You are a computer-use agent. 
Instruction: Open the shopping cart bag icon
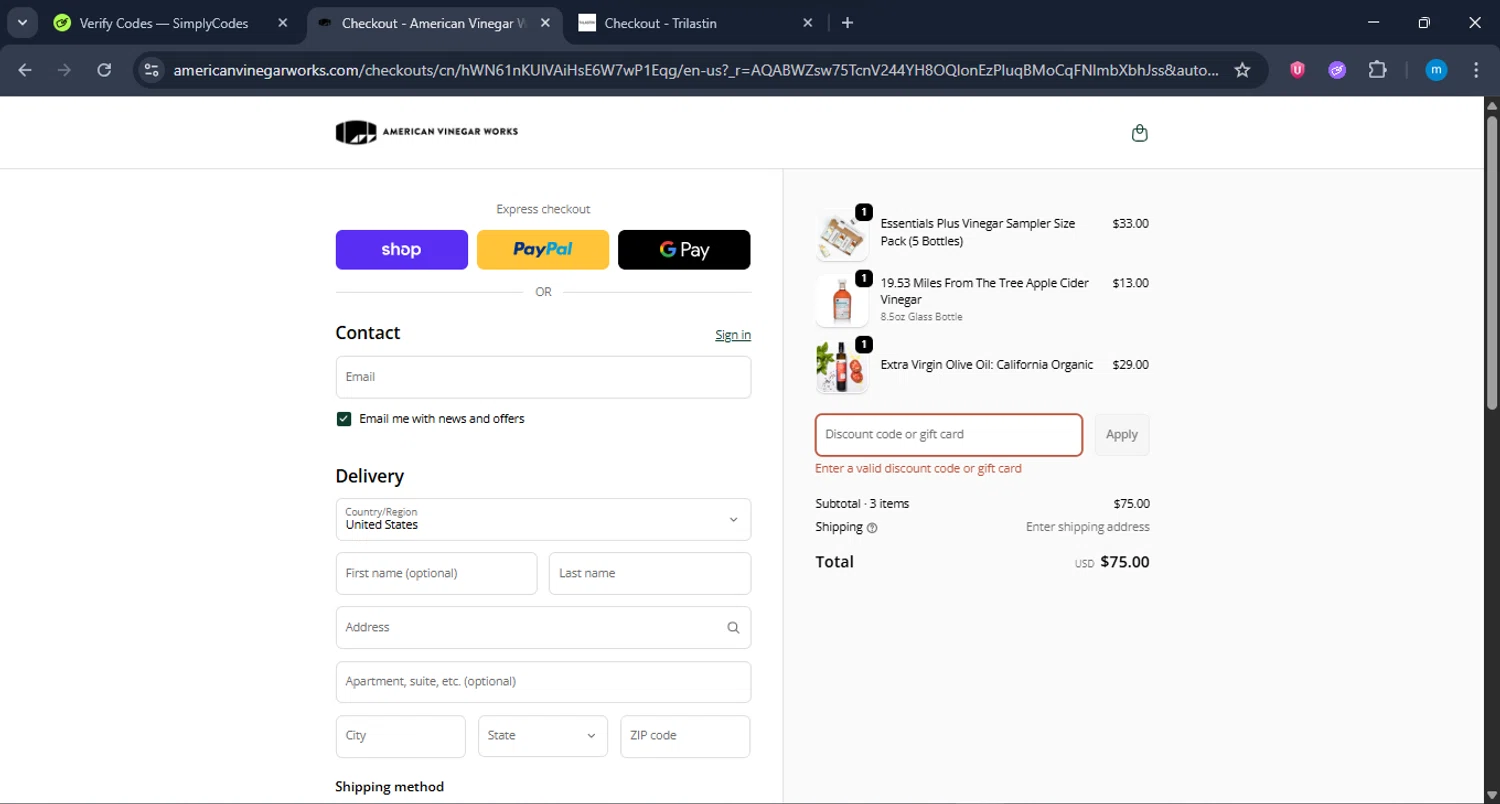coord(1139,133)
